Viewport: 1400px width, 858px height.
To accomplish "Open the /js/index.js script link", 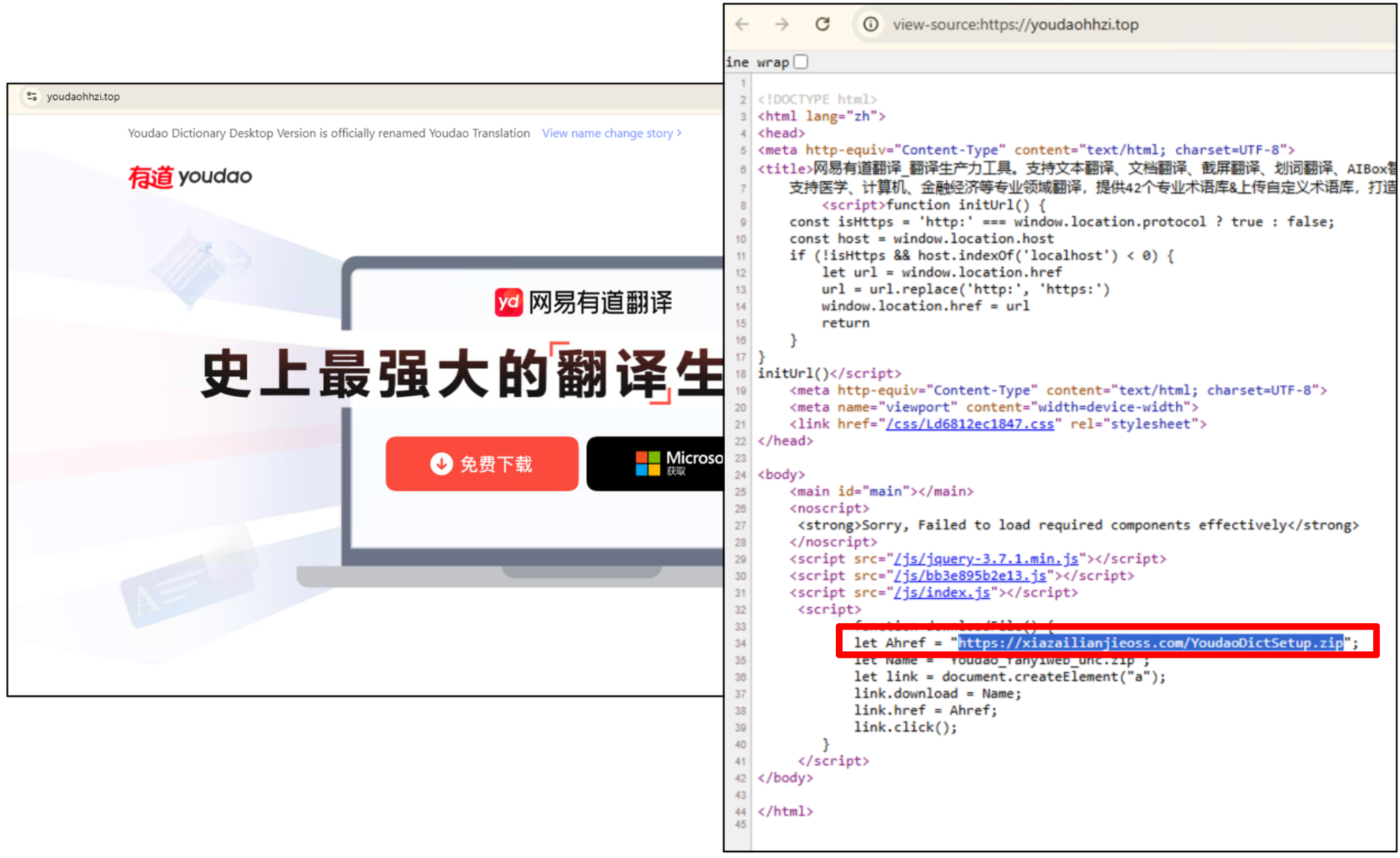I will click(942, 592).
